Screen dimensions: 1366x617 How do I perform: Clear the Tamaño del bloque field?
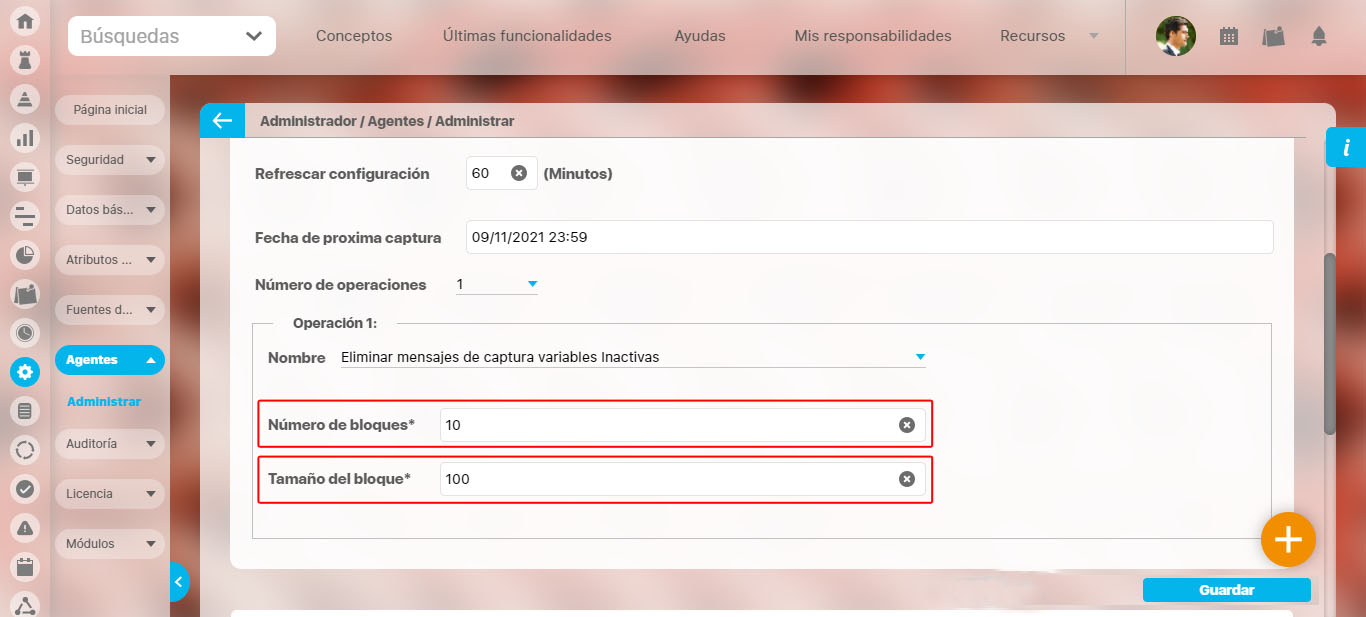[x=906, y=479]
